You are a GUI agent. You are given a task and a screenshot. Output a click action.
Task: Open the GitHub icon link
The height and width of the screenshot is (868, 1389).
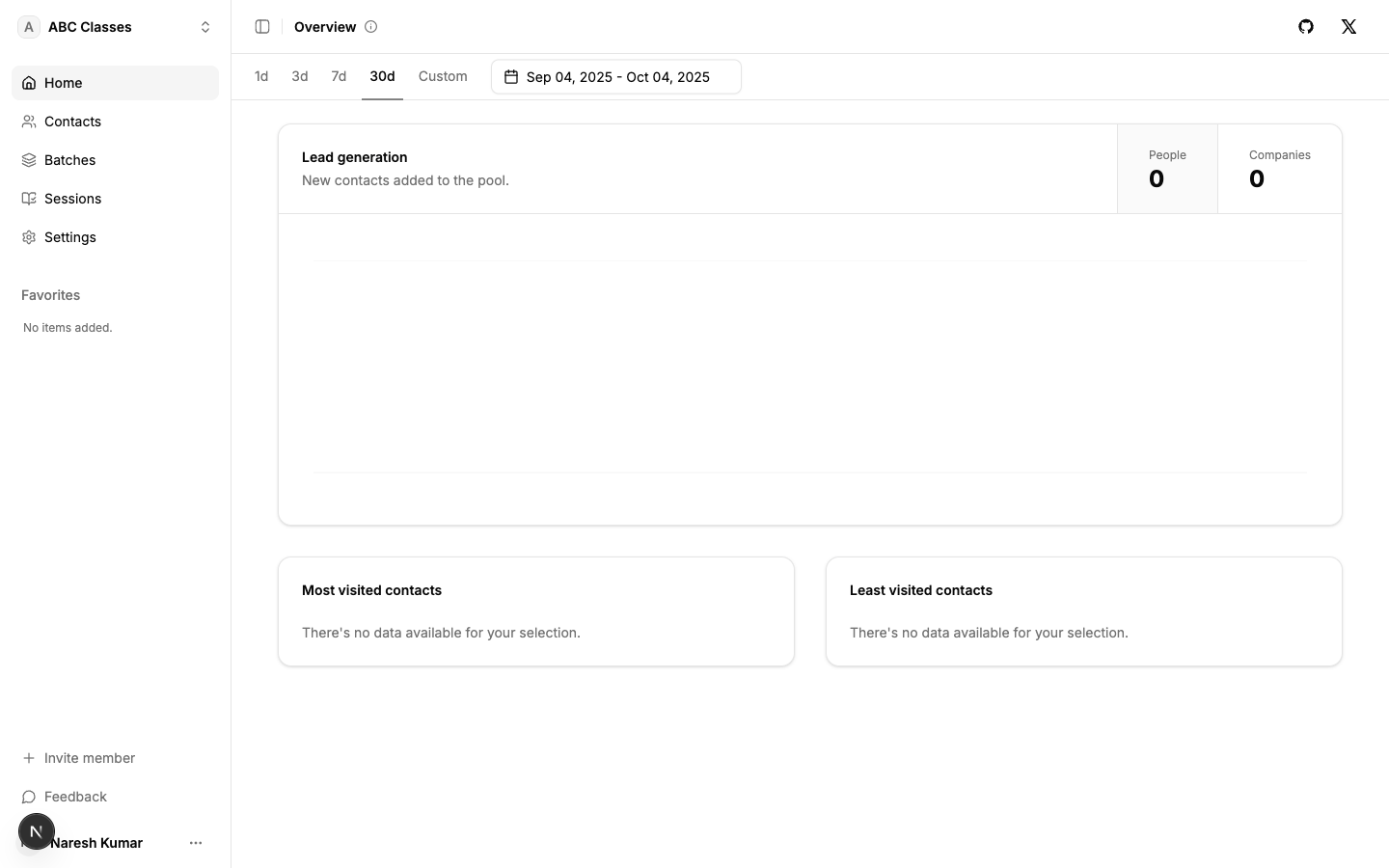tap(1306, 27)
